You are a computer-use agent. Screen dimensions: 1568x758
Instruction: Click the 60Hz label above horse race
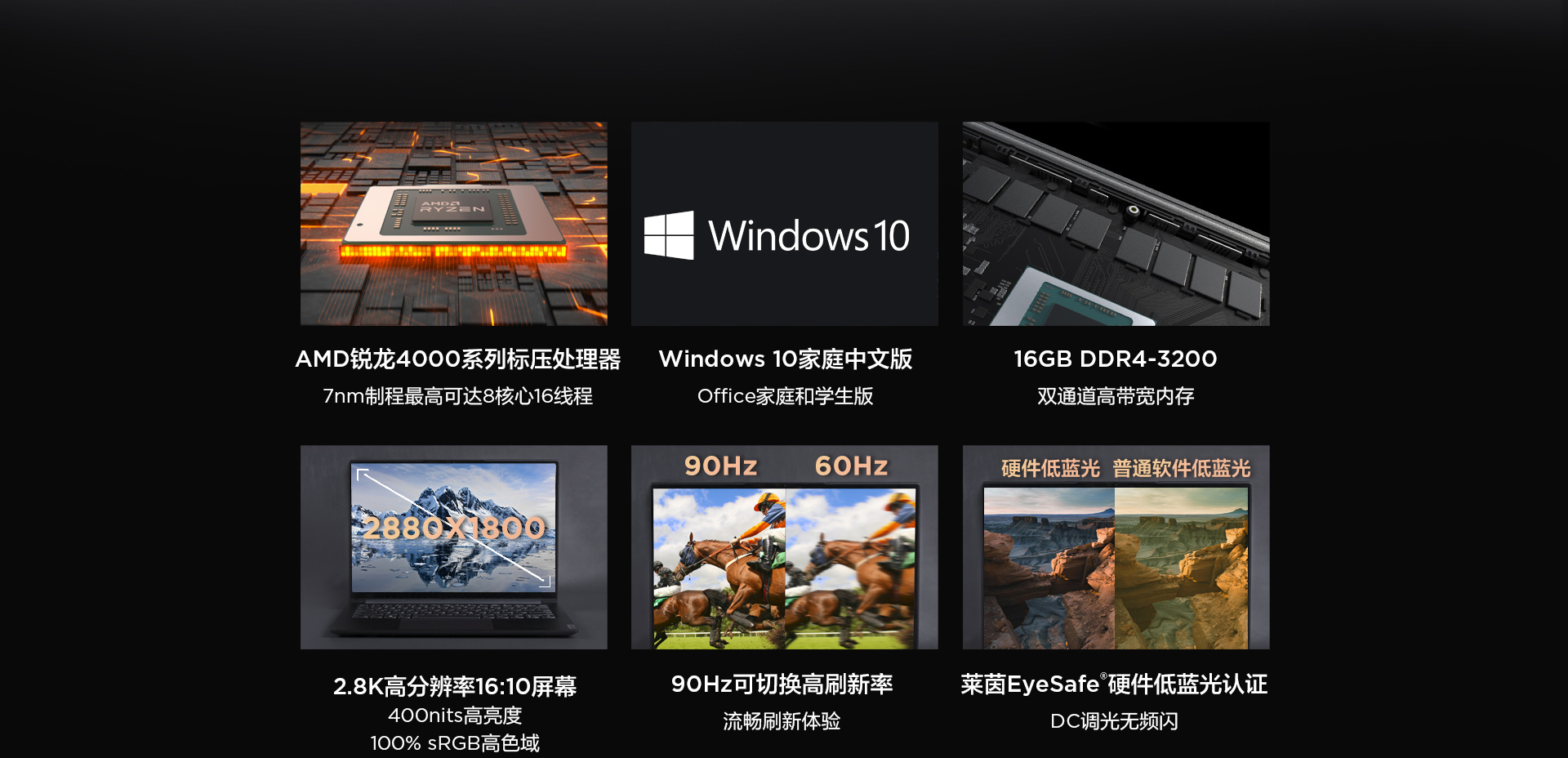pos(851,466)
